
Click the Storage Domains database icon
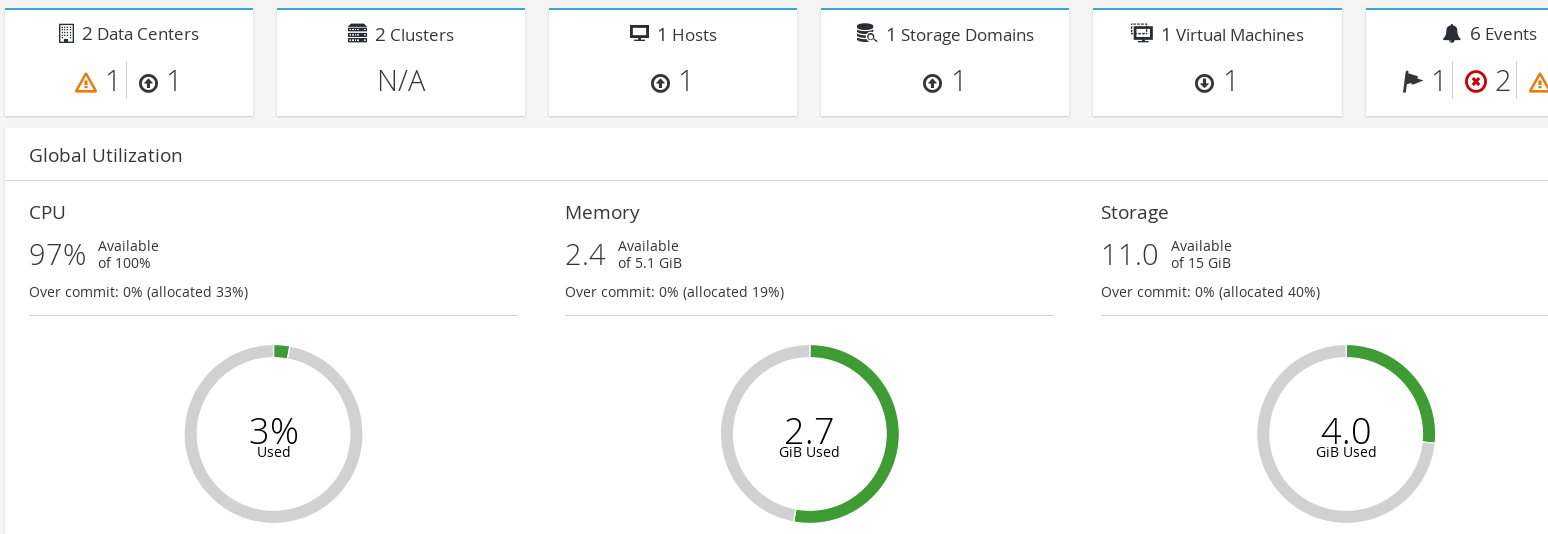point(867,34)
